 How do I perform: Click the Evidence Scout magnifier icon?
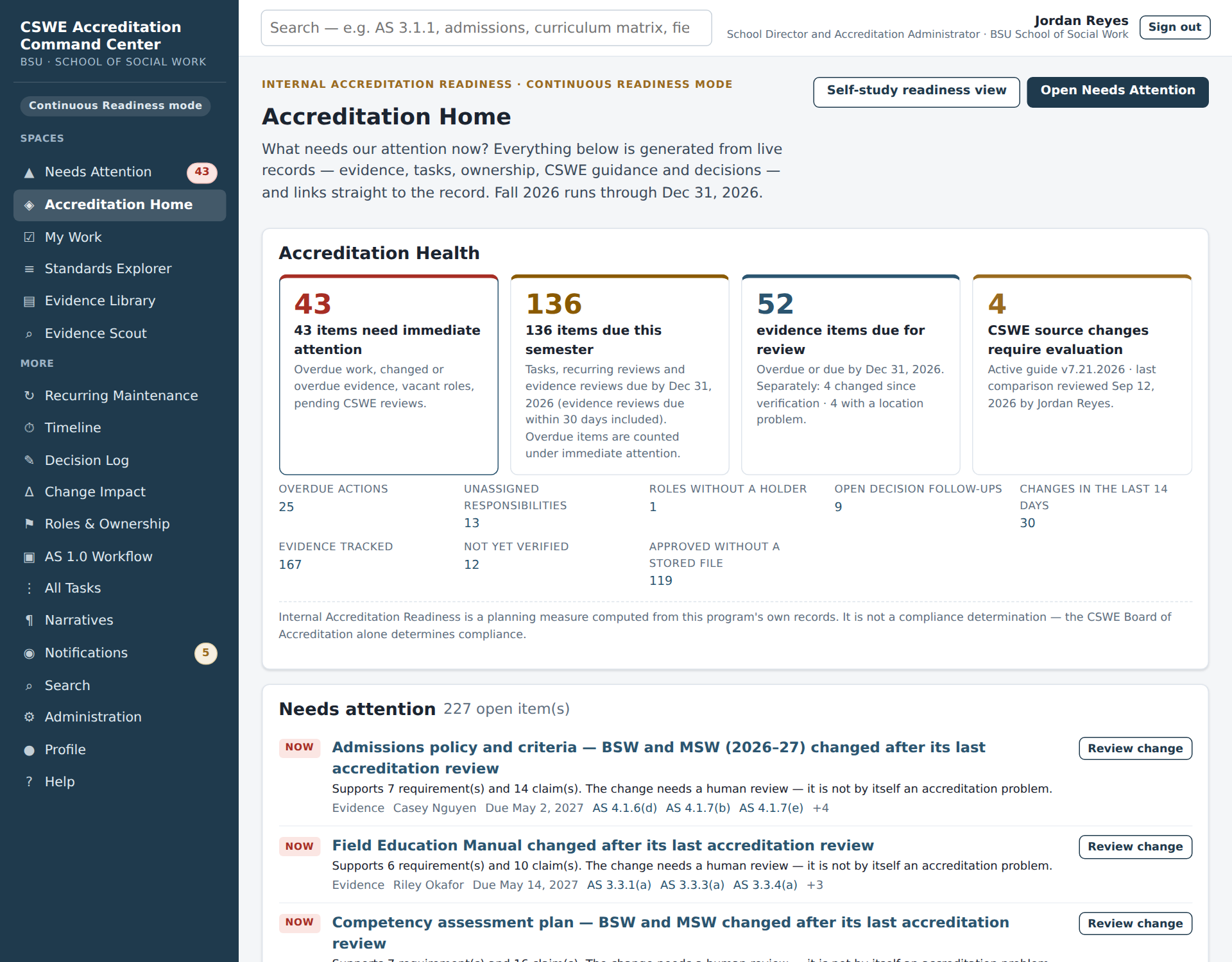click(x=29, y=334)
